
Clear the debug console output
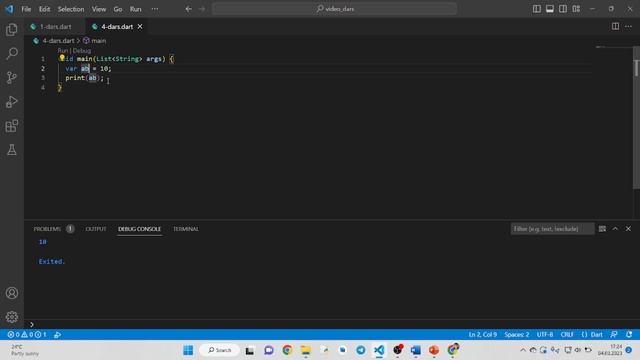602,229
